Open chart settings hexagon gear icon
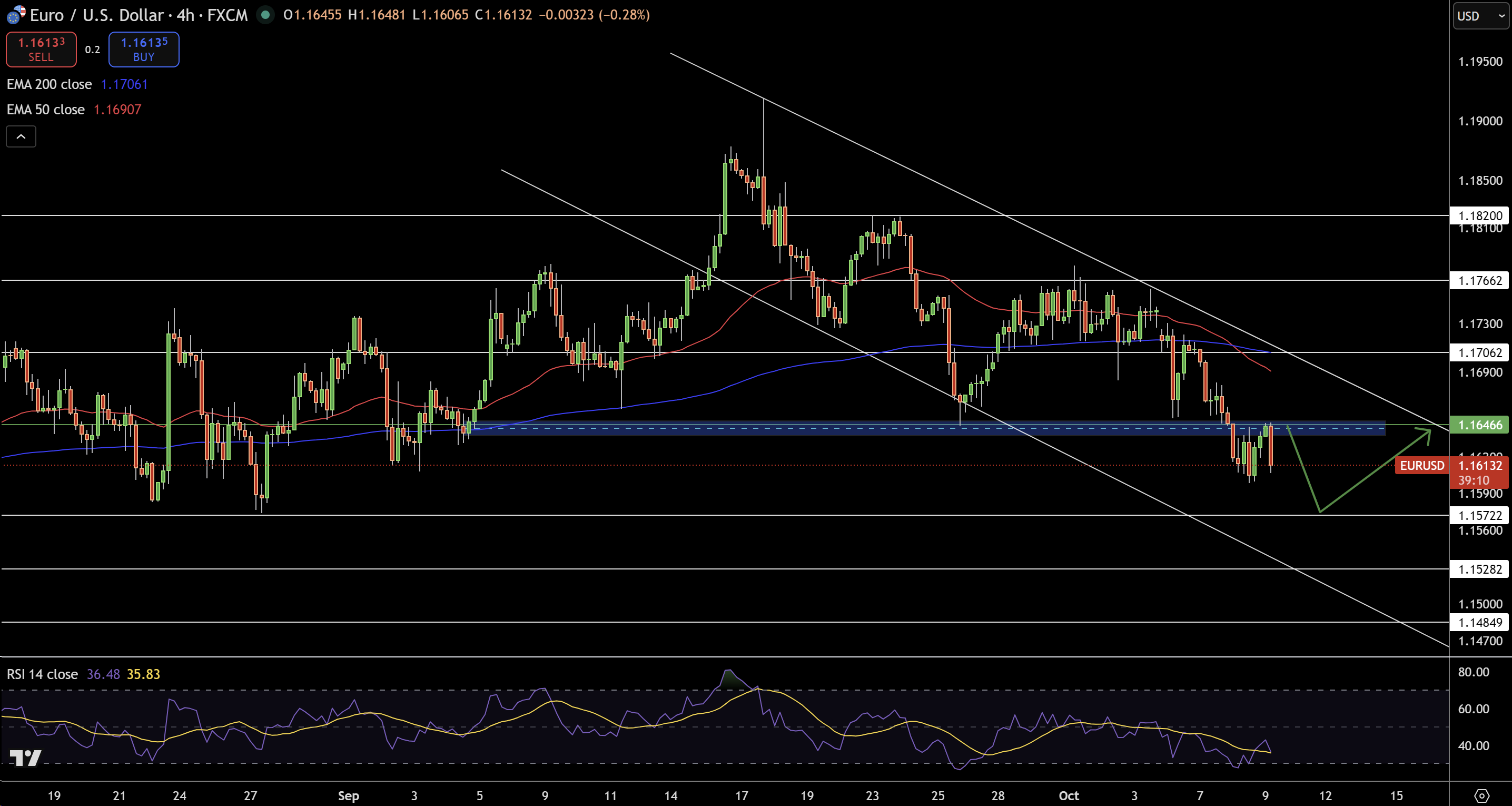This screenshot has height=806, width=1512. point(1481,795)
